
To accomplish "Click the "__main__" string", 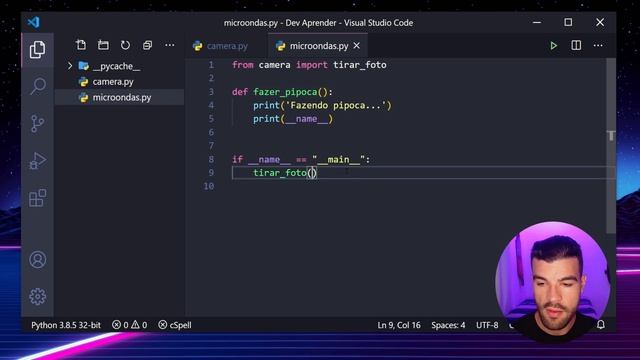I will coord(338,160).
